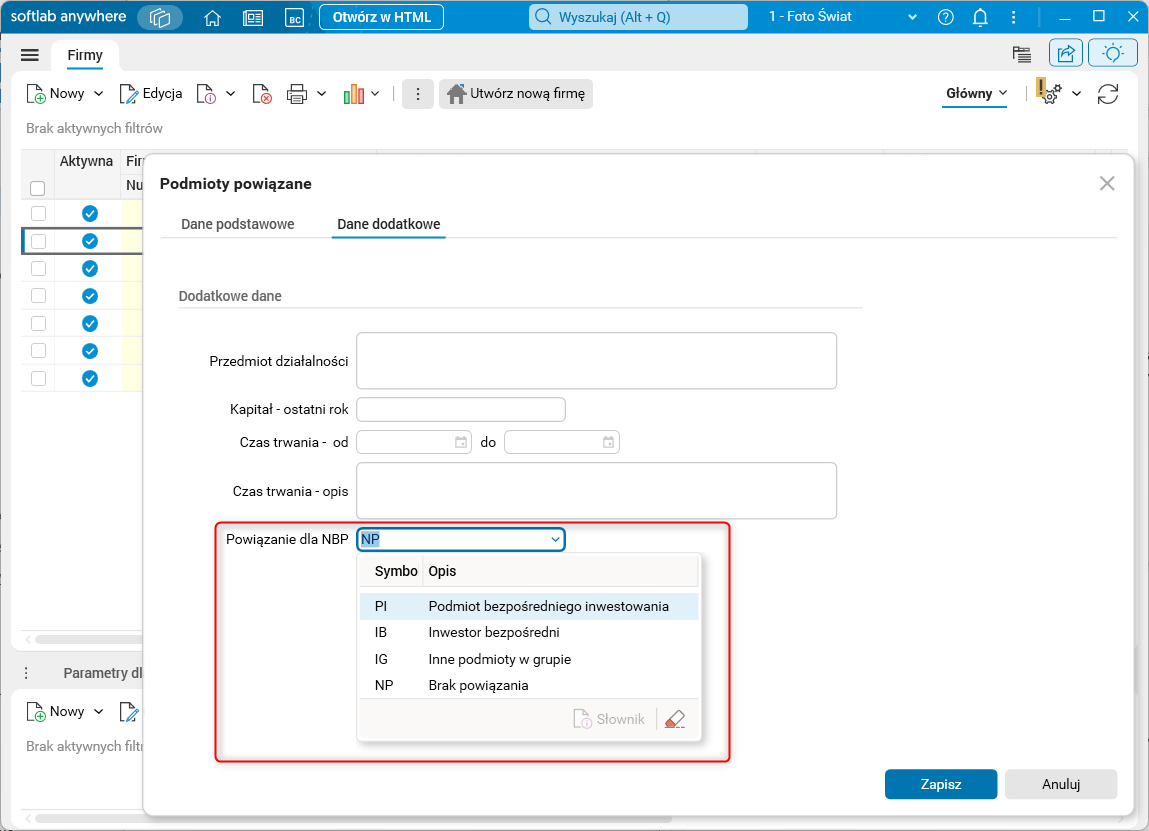Close the Podmioty powiązane dialog
This screenshot has width=1149, height=831.
1107,183
